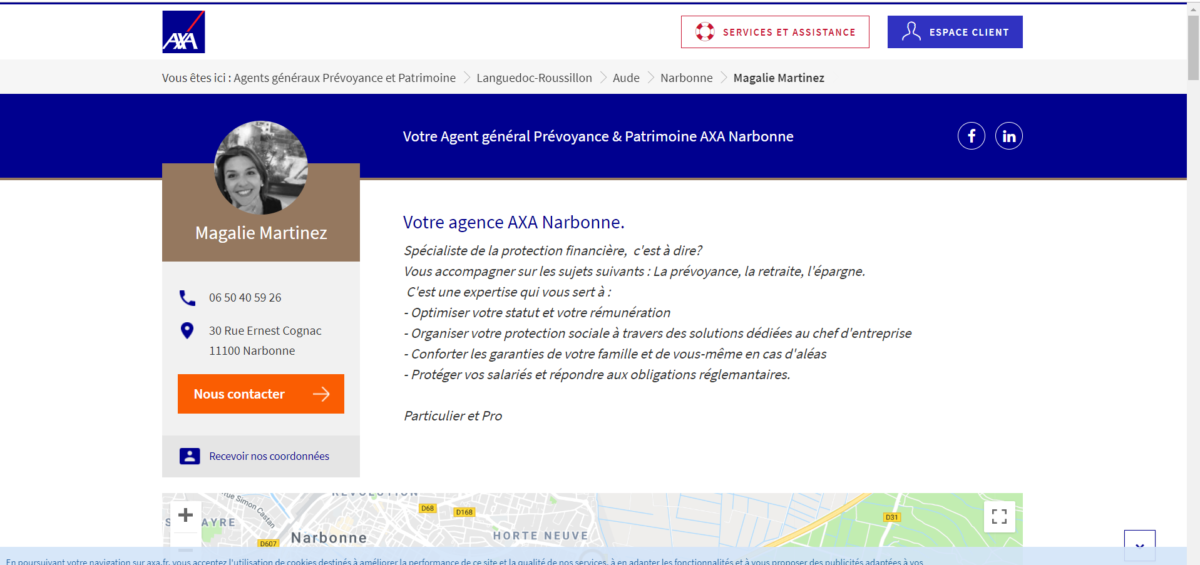
Task: Click phone number 06 50 40 59 26
Action: pos(245,298)
